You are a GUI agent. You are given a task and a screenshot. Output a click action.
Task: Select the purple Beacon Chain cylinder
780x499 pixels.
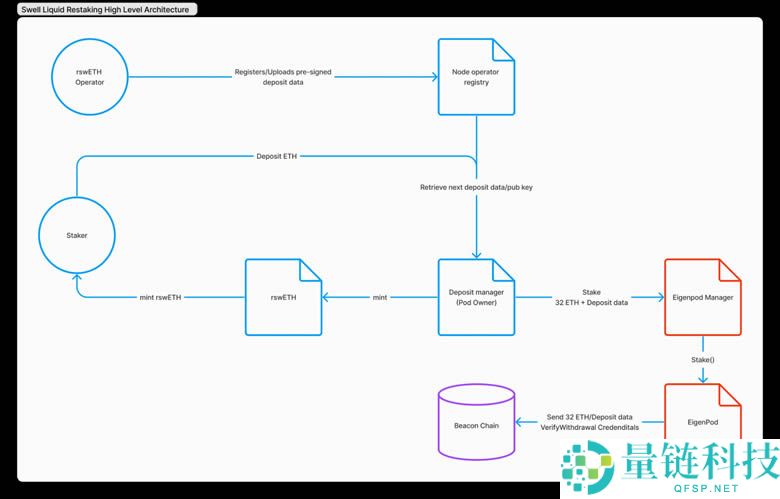point(476,424)
